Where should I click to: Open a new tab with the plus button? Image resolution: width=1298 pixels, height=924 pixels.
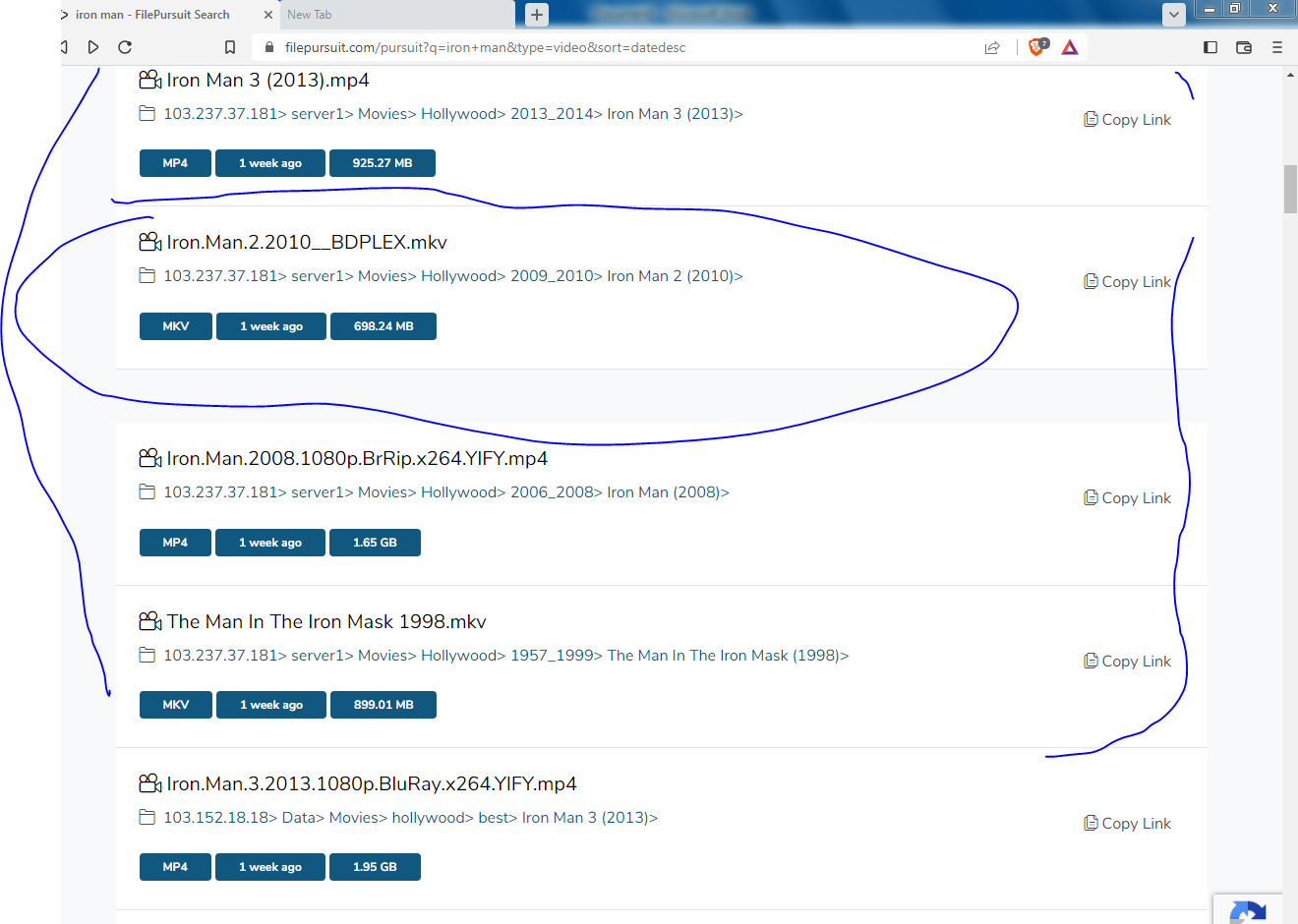click(537, 15)
